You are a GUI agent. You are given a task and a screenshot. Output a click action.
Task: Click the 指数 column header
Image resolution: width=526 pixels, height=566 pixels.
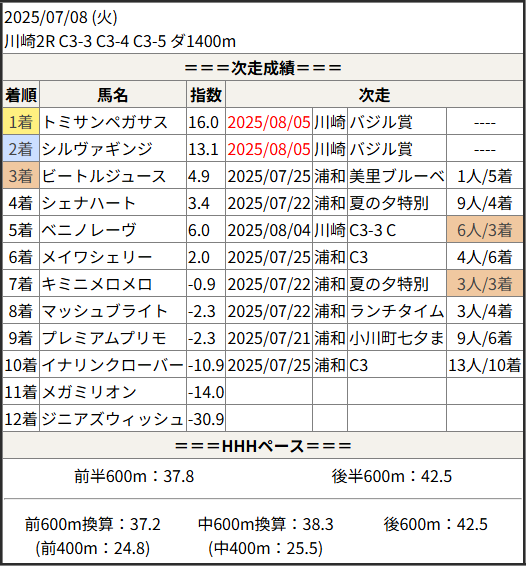click(x=206, y=95)
